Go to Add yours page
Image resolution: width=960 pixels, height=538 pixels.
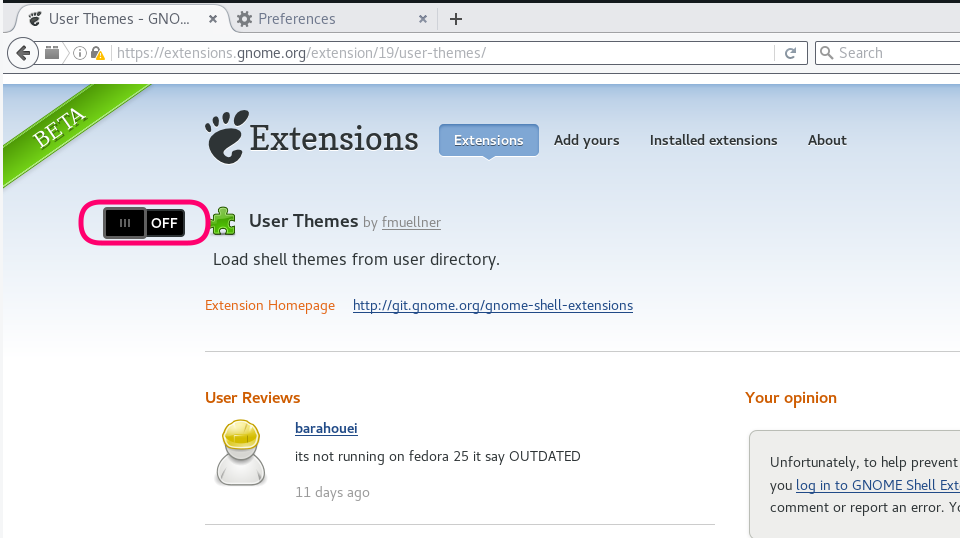587,140
